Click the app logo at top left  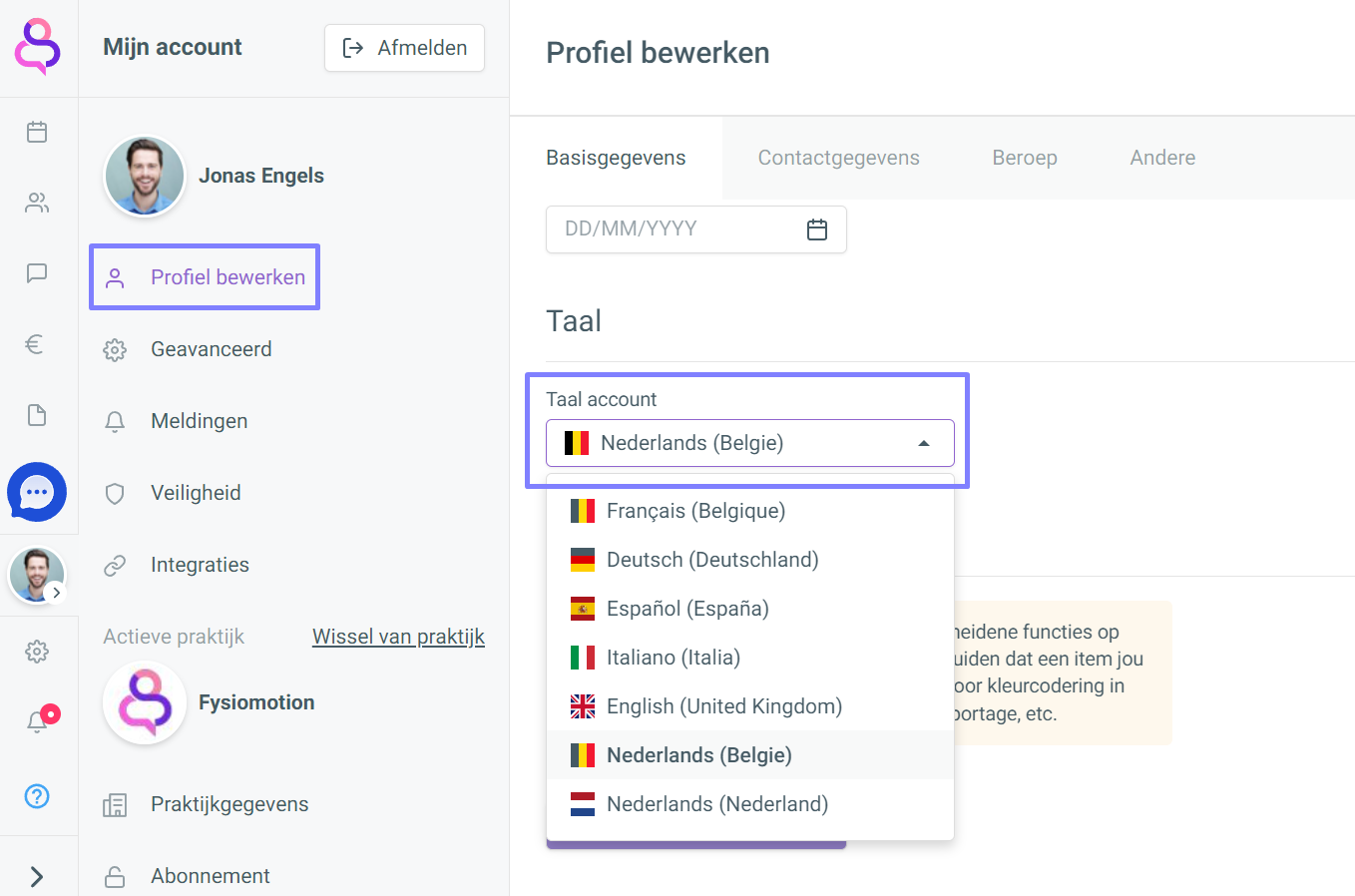point(38,46)
